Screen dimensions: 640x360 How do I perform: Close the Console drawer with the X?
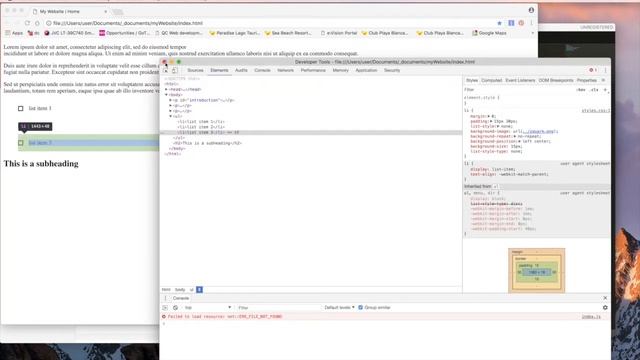(x=605, y=298)
